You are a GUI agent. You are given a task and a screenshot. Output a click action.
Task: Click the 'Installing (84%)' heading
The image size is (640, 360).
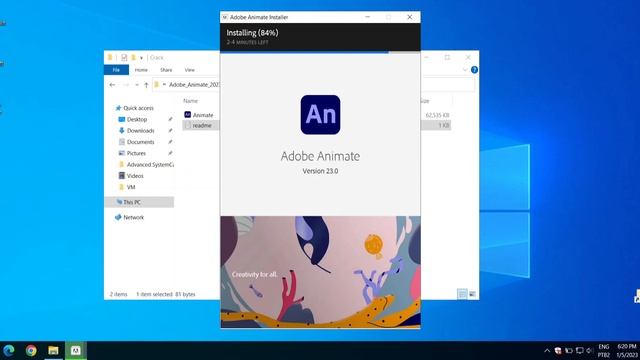pos(252,33)
